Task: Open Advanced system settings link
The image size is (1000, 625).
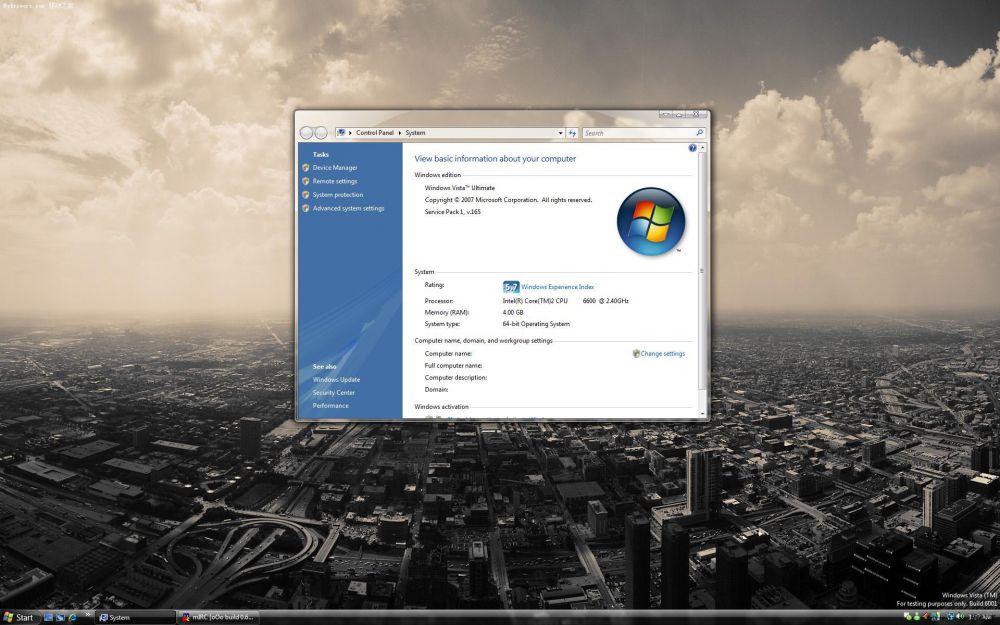Action: click(x=348, y=208)
